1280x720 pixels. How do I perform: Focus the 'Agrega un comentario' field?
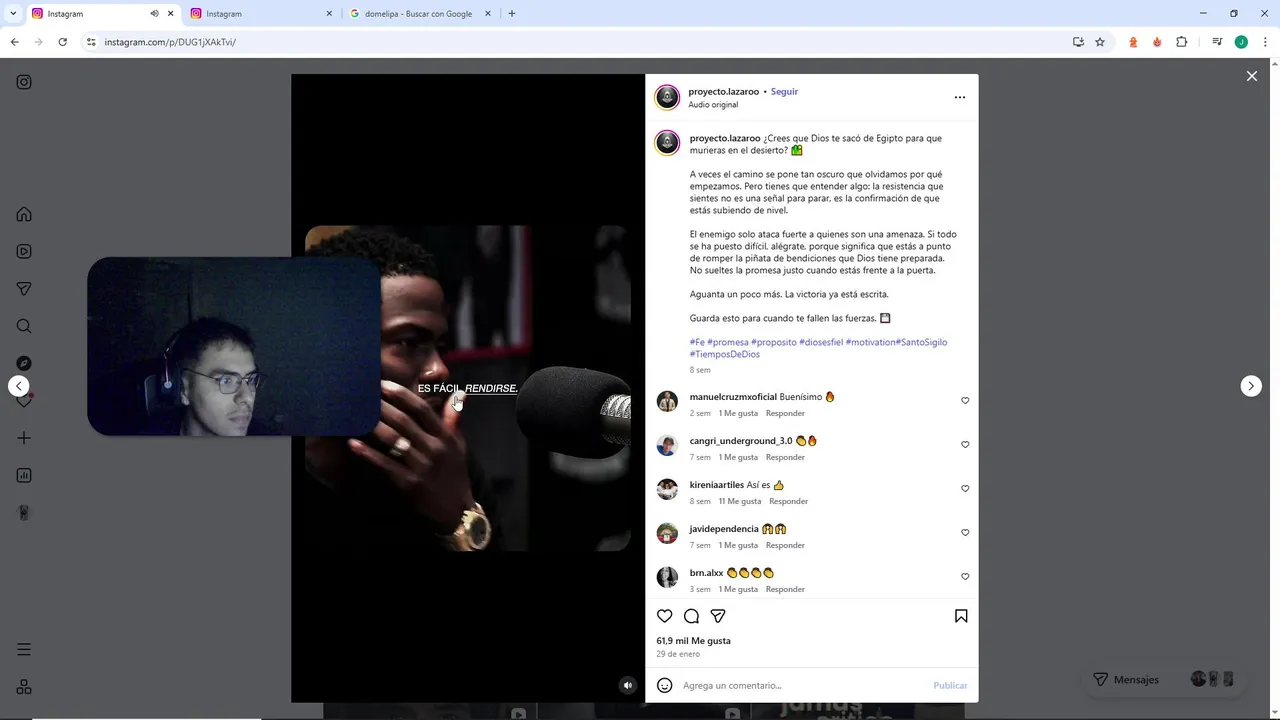(800, 685)
